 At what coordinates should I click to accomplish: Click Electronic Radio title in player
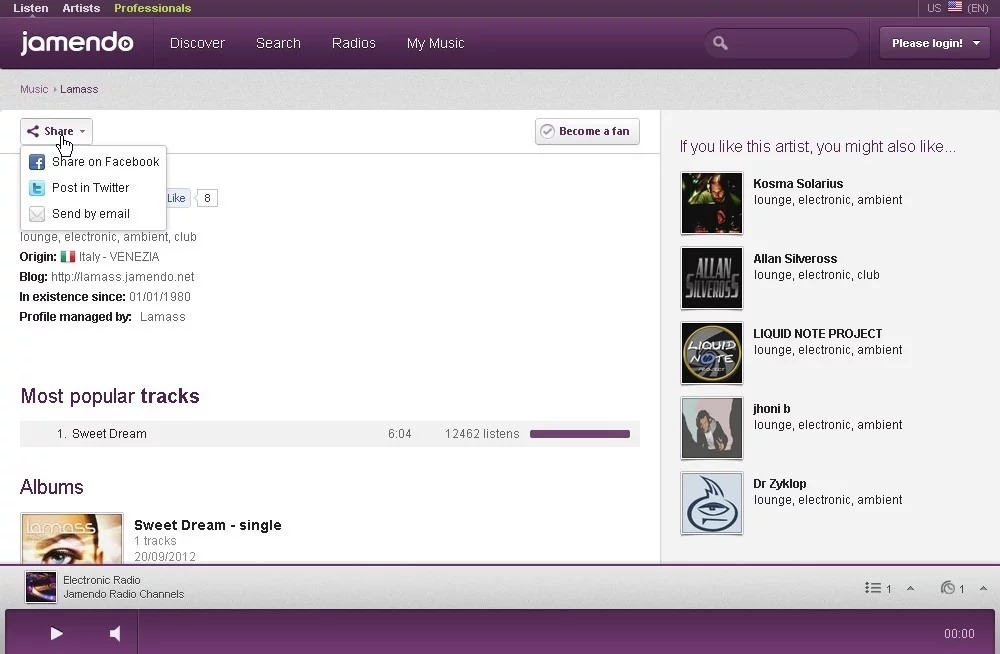click(101, 580)
